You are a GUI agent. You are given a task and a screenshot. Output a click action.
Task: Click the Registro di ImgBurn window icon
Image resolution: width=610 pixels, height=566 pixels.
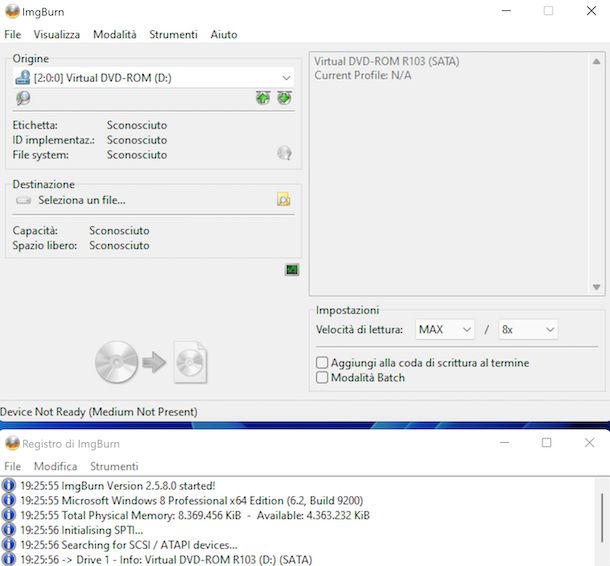(x=12, y=443)
